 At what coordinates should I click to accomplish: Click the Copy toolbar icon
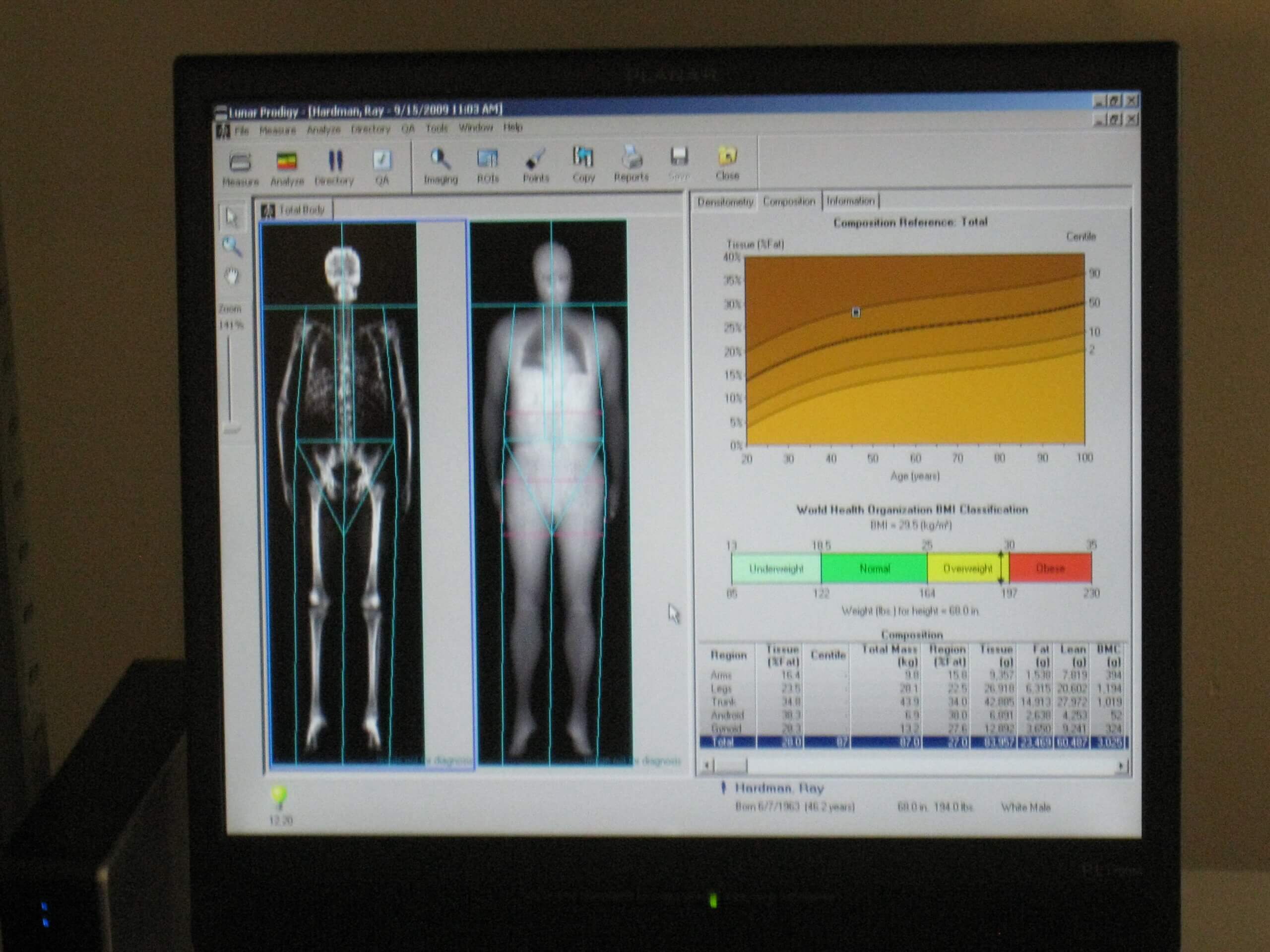point(583,158)
